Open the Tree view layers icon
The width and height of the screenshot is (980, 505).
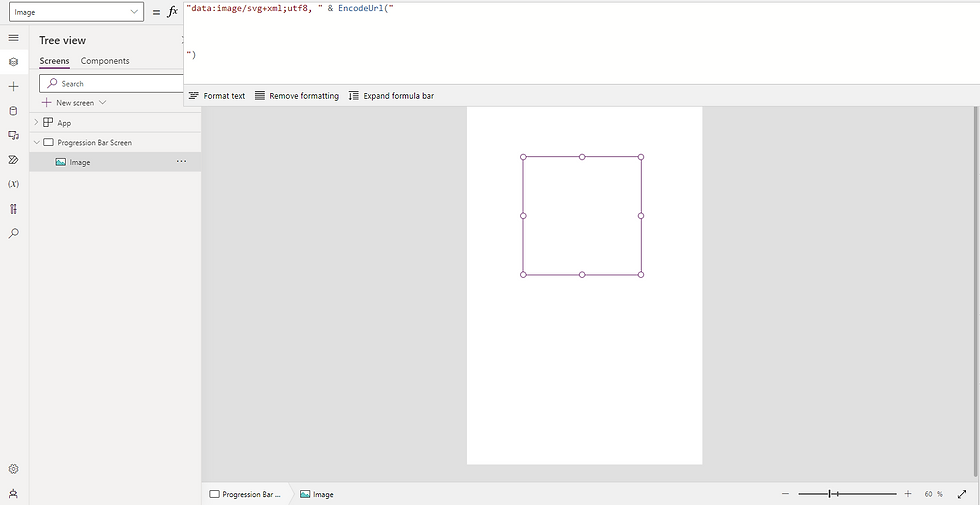[x=13, y=62]
